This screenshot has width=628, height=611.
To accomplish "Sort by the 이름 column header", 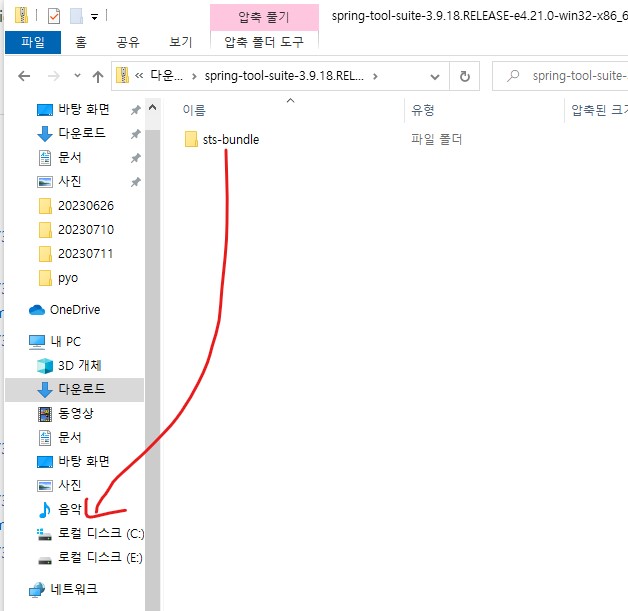I will [194, 110].
